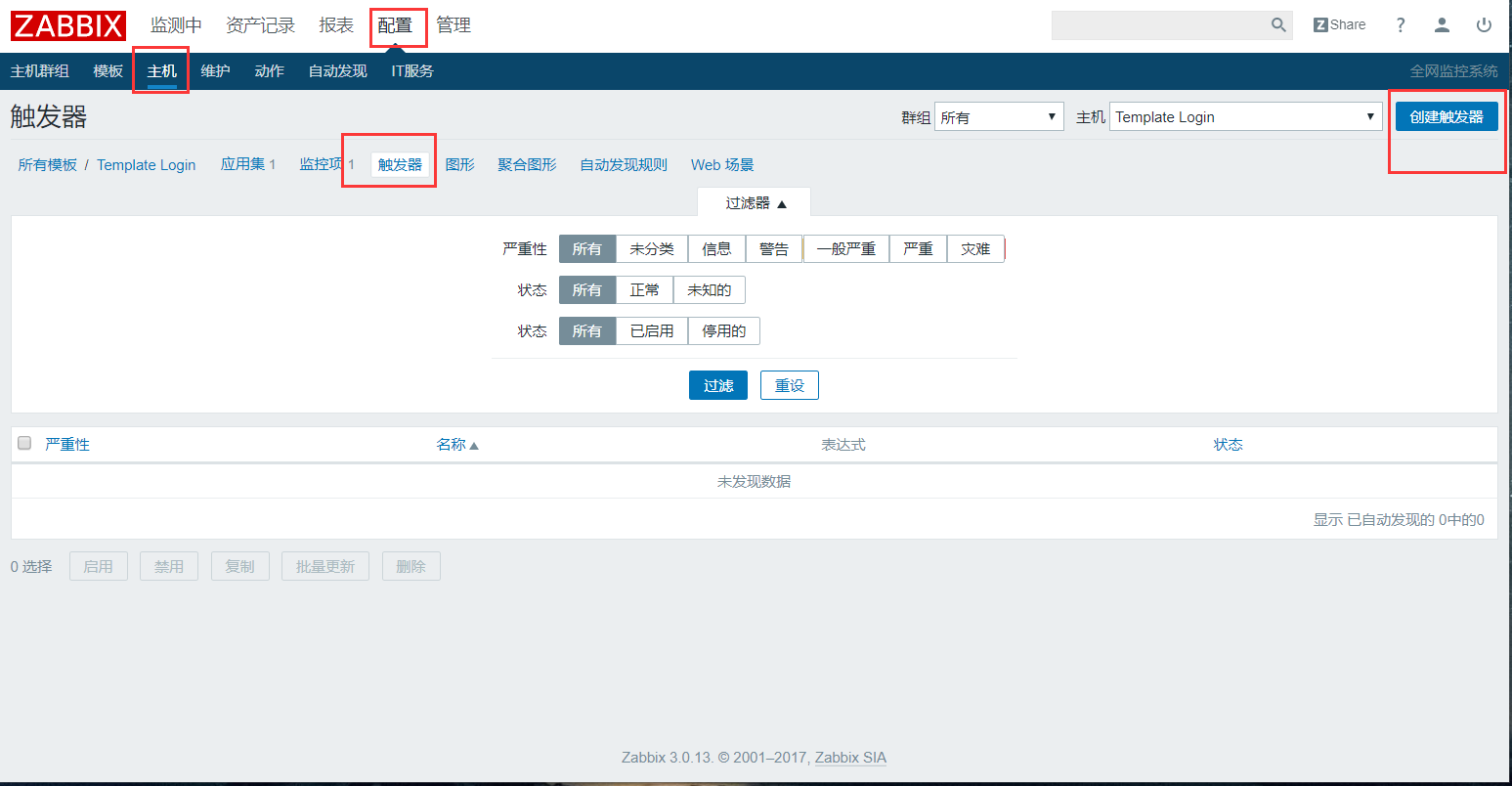
Task: Open 所有模板 breadcrumb link
Action: tap(48, 165)
